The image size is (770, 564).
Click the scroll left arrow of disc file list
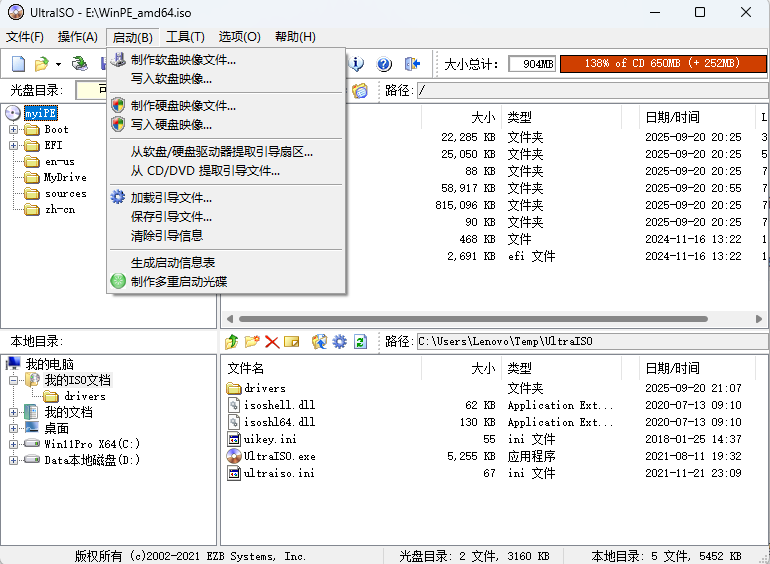229,319
